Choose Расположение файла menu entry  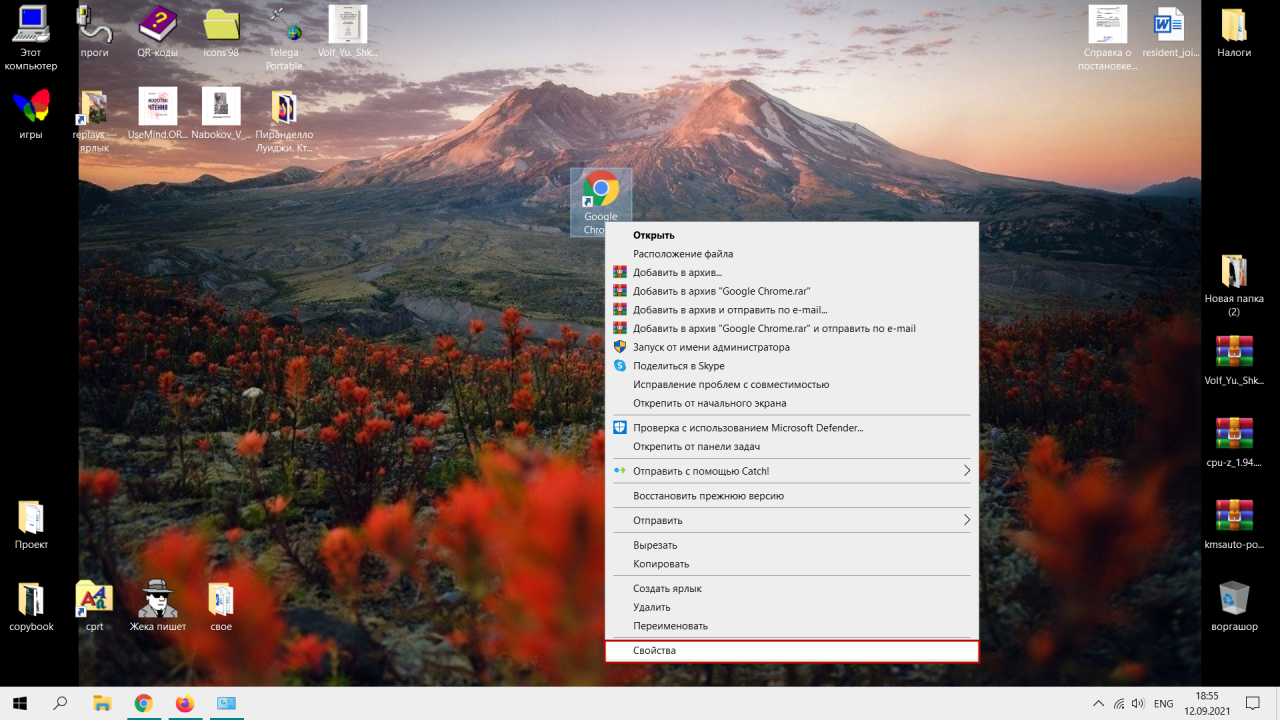pyautogui.click(x=683, y=254)
